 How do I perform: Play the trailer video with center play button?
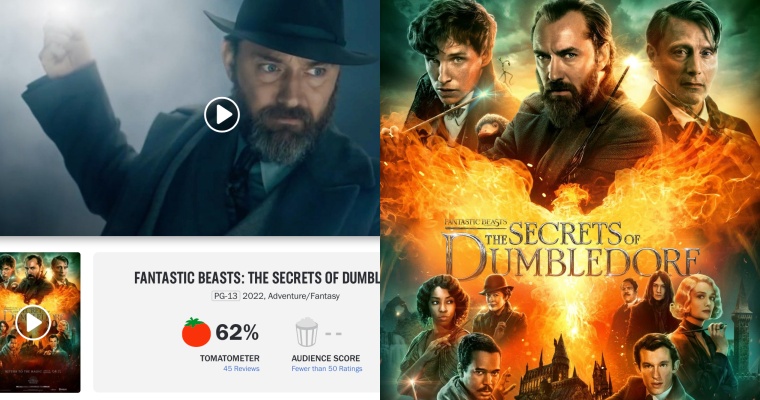[222, 115]
